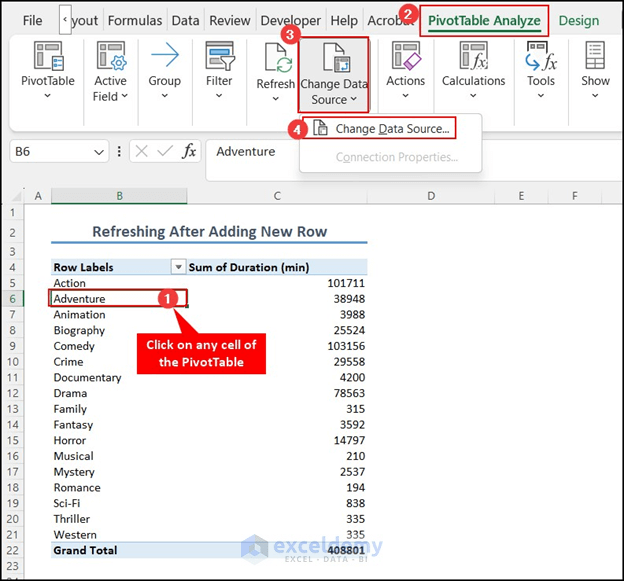
Task: Switch to the Formulas tab
Action: 135,21
